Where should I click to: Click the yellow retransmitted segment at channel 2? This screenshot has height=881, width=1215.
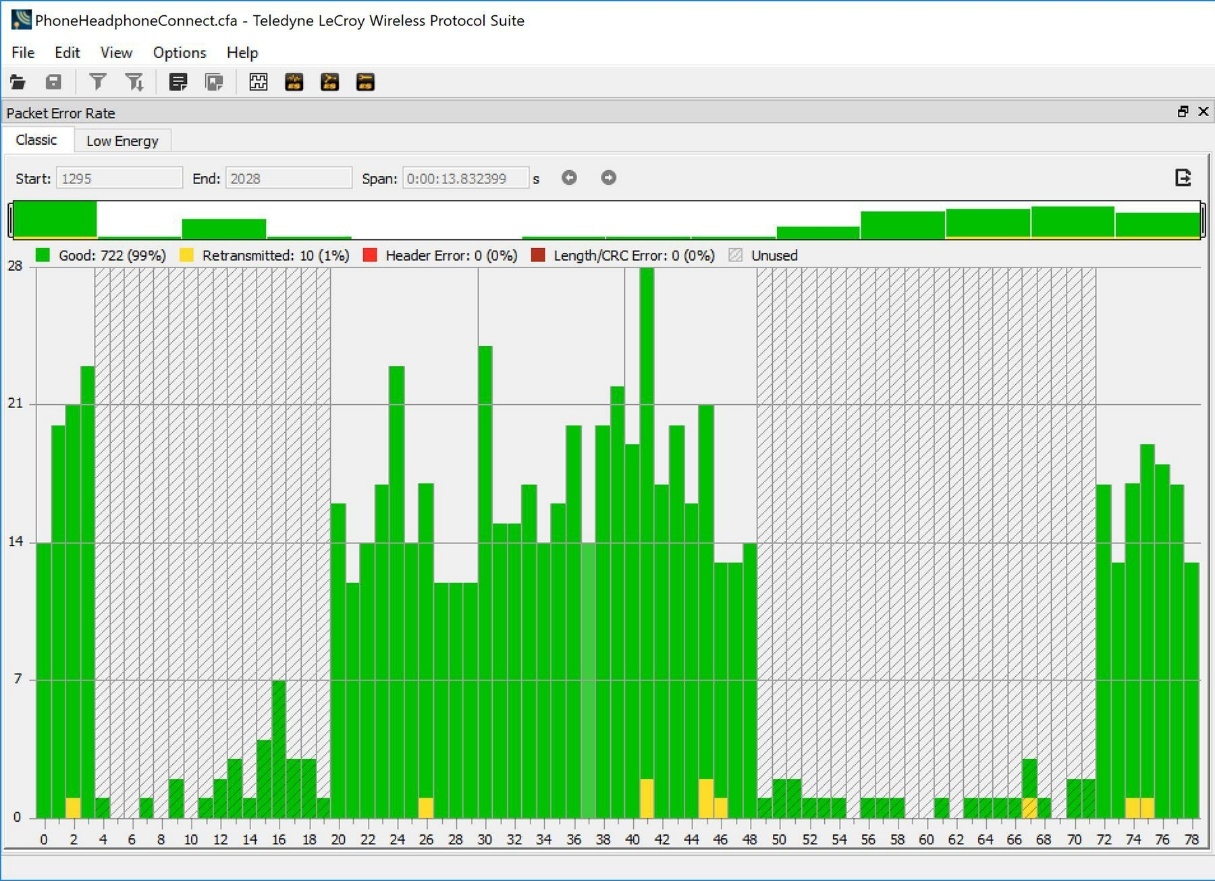click(x=73, y=808)
